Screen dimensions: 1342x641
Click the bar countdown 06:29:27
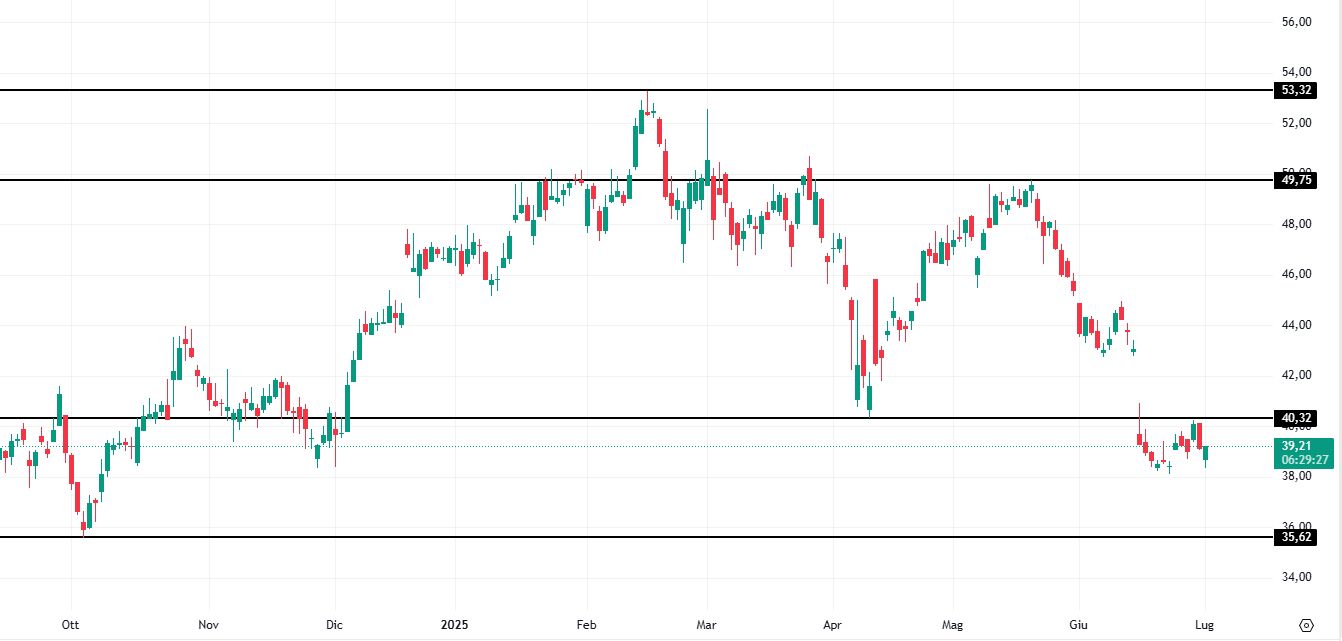[1305, 460]
